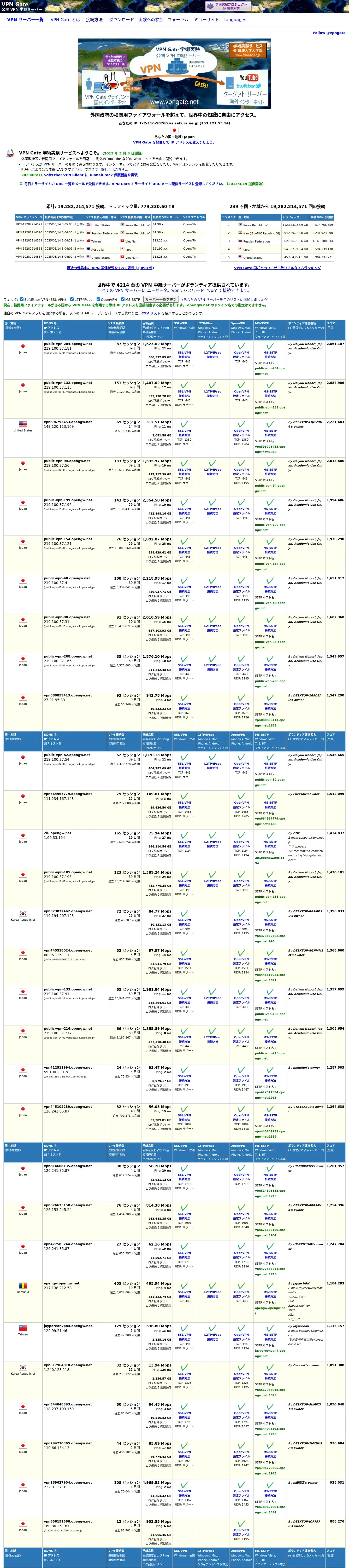Click L2TP/IPsec checkmark for public-vpn-204
This screenshot has width=349, height=1568.
[213, 346]
